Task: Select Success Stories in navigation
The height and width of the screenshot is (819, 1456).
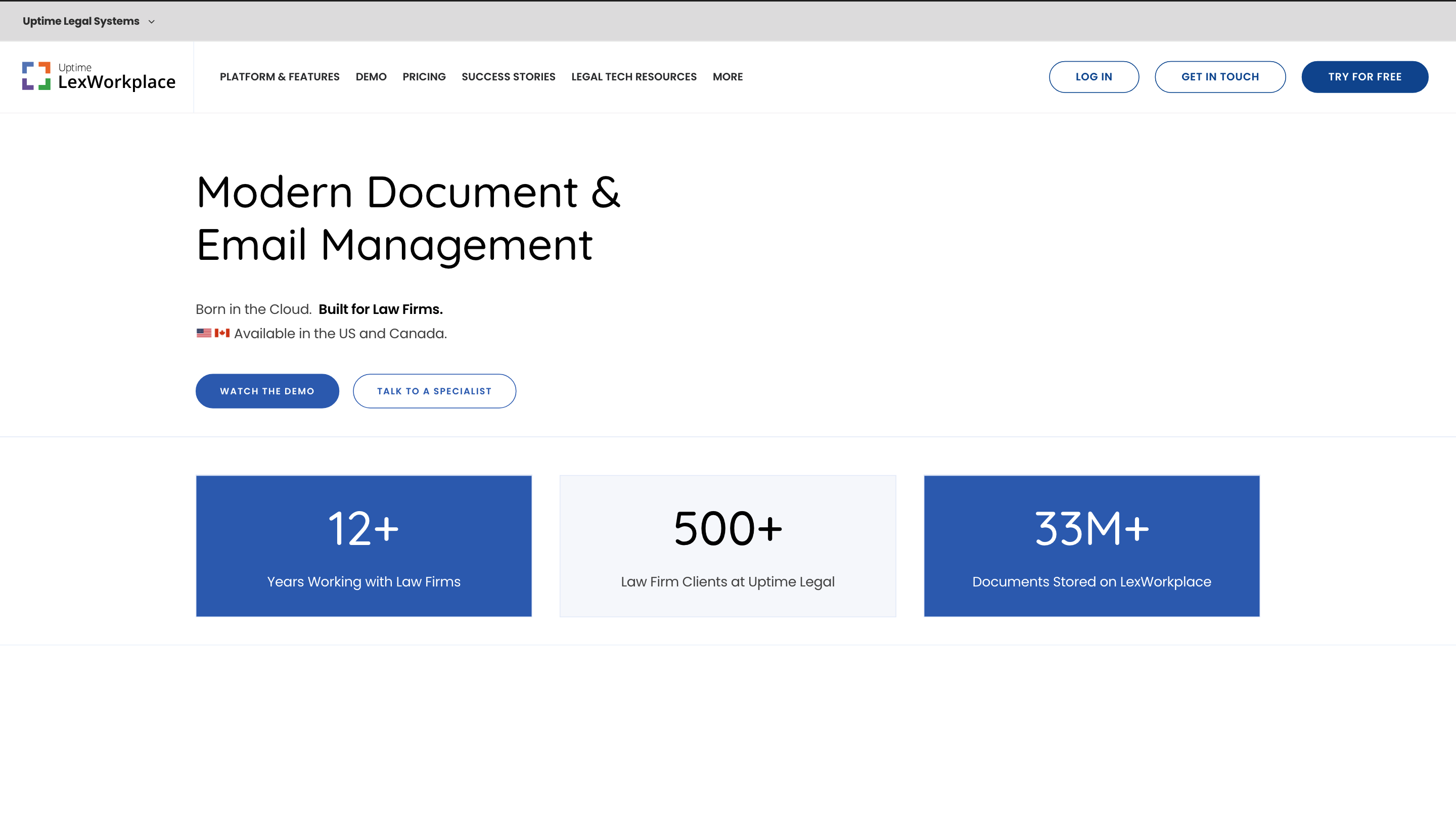Action: coord(508,77)
